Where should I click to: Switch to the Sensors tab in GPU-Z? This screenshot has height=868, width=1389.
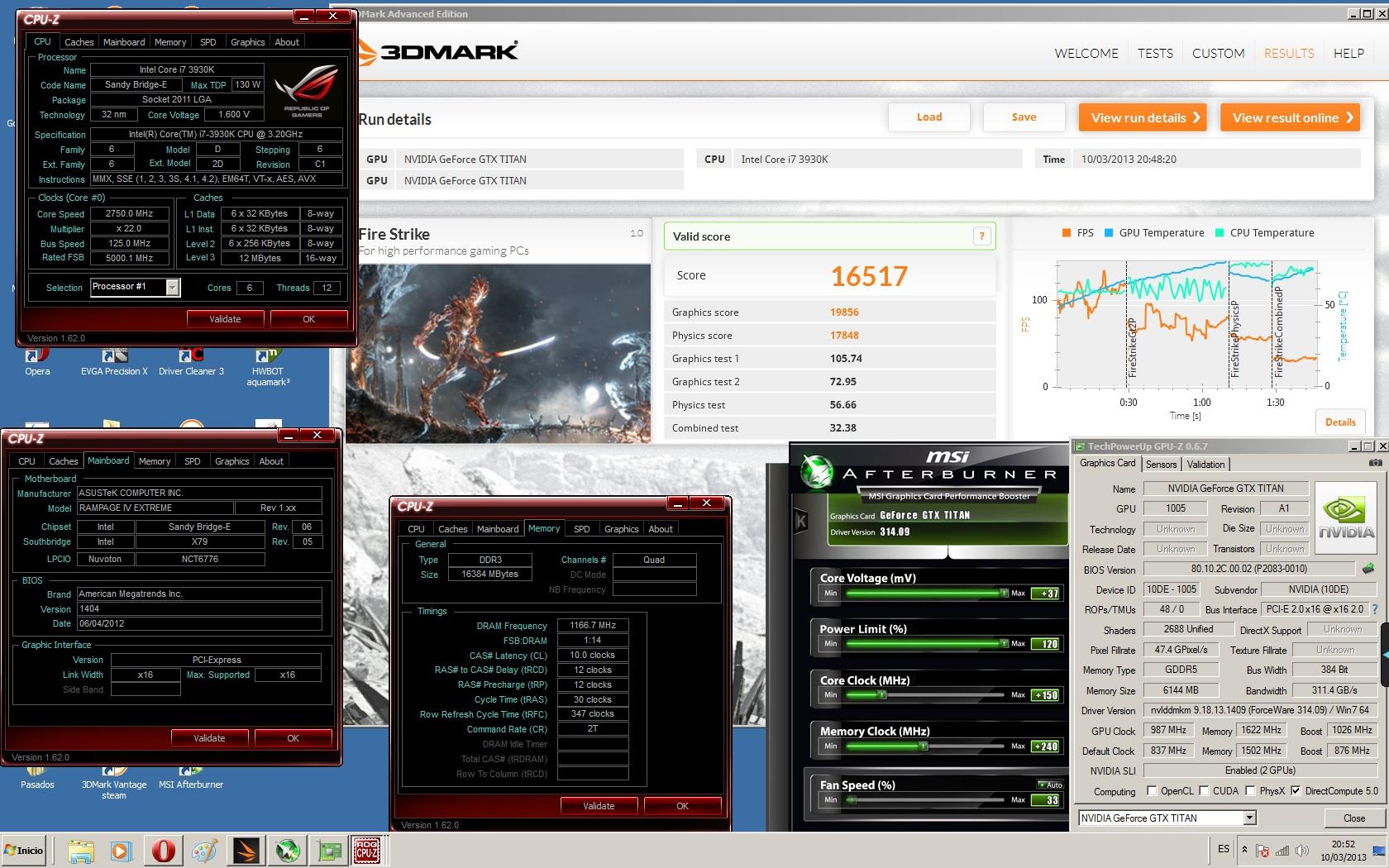(1161, 464)
